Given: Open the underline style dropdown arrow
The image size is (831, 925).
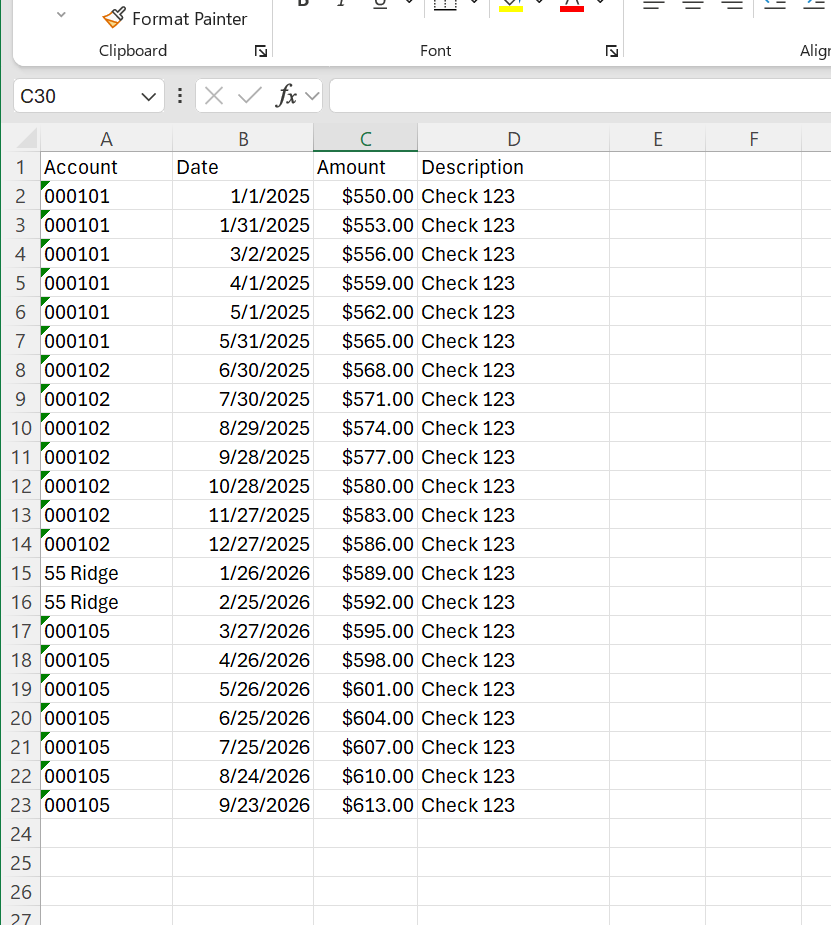Looking at the screenshot, I should (409, 3).
